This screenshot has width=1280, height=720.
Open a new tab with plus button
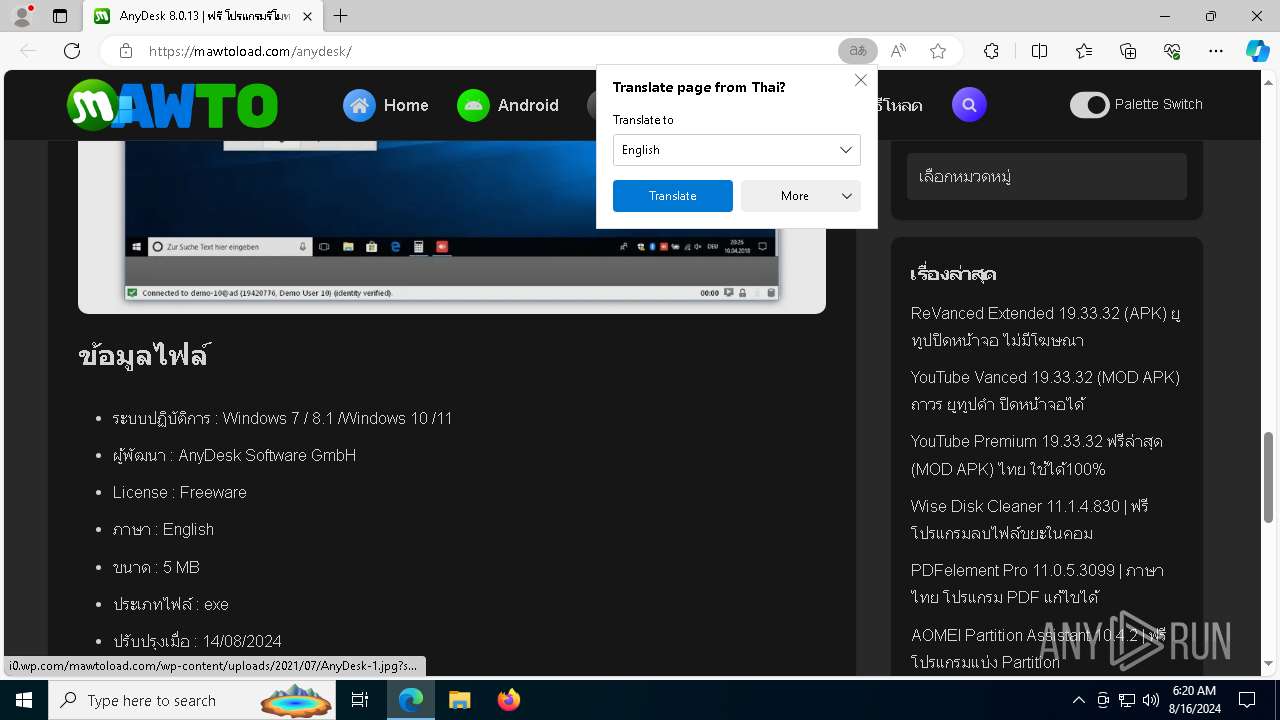point(341,16)
